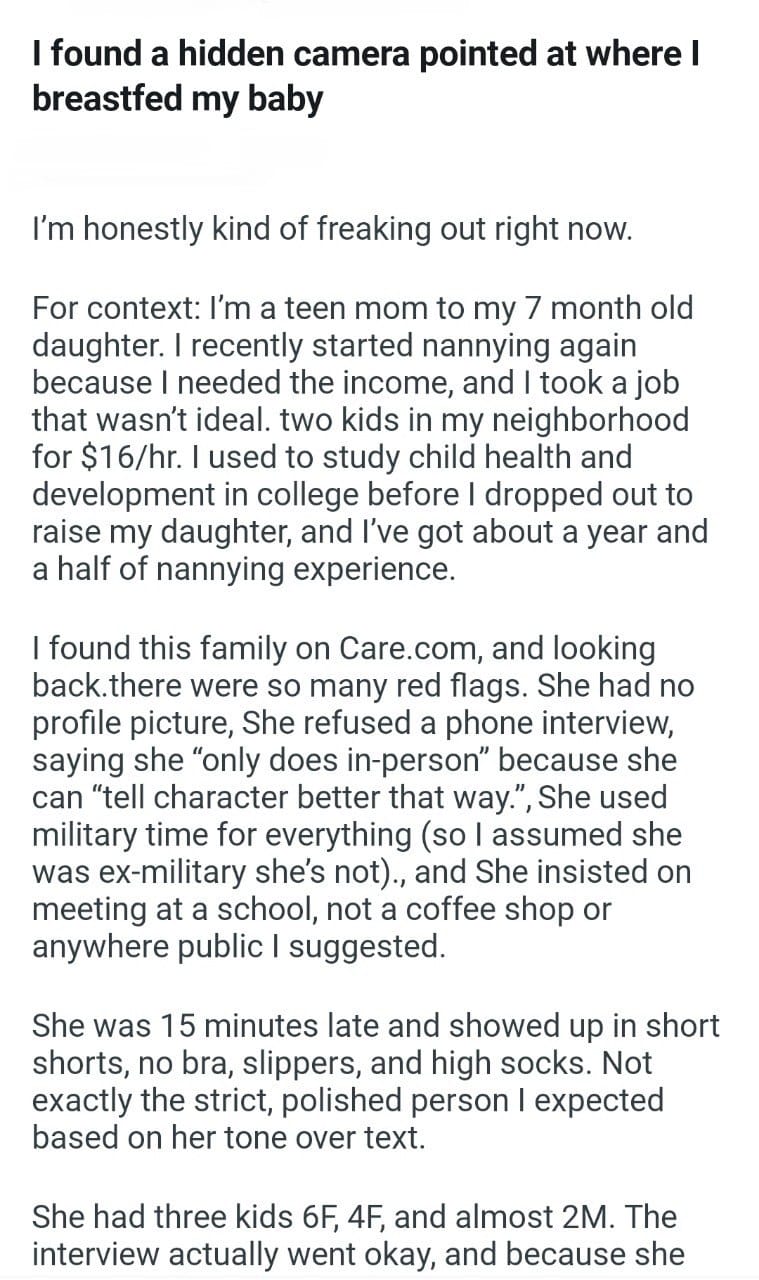Click the "$16/hr" pay rate text
This screenshot has height=1280, width=759.
(120, 456)
